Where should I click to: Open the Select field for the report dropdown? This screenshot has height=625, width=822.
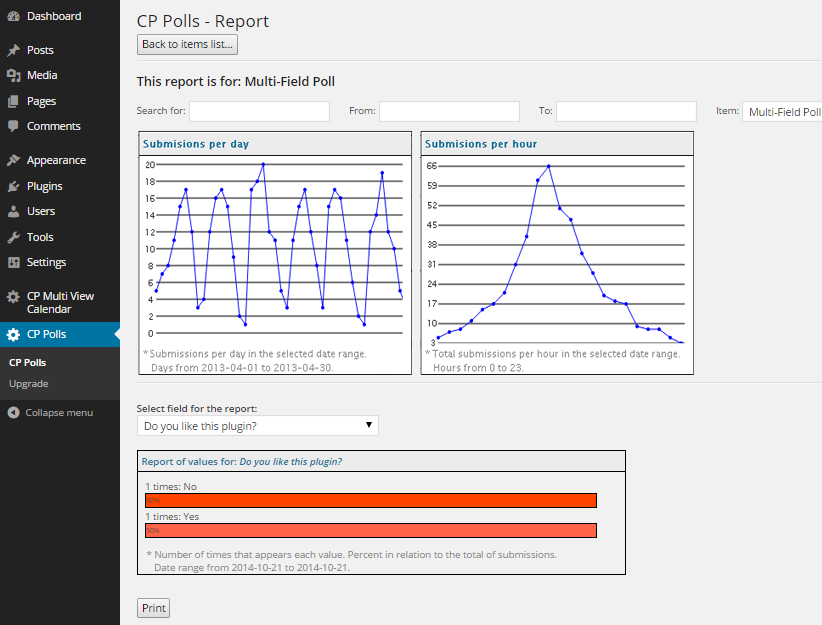[x=257, y=426]
